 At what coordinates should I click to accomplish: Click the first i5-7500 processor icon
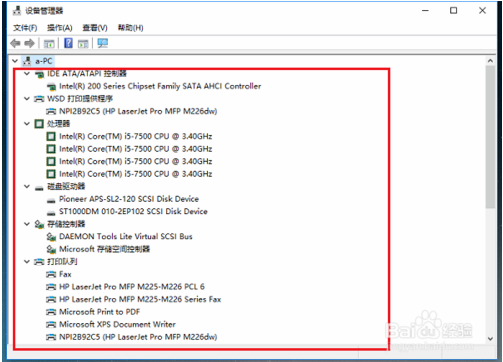click(51, 136)
